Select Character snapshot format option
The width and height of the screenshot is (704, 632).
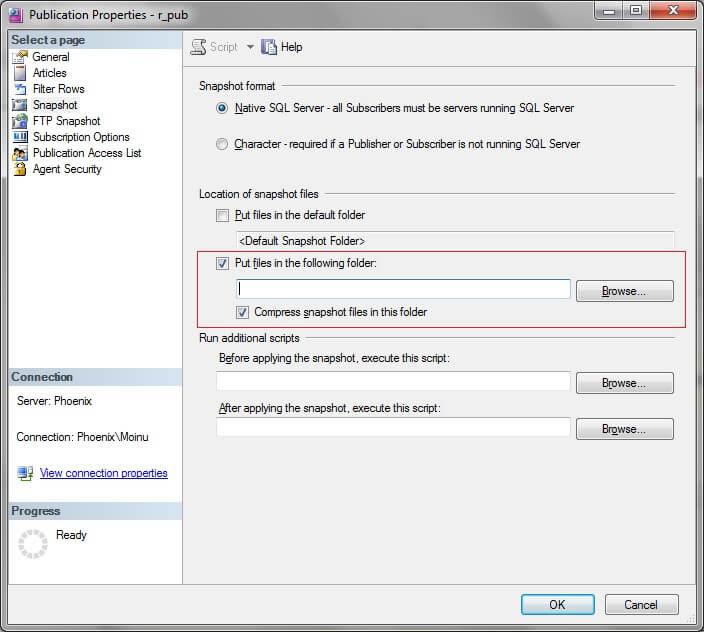(222, 144)
